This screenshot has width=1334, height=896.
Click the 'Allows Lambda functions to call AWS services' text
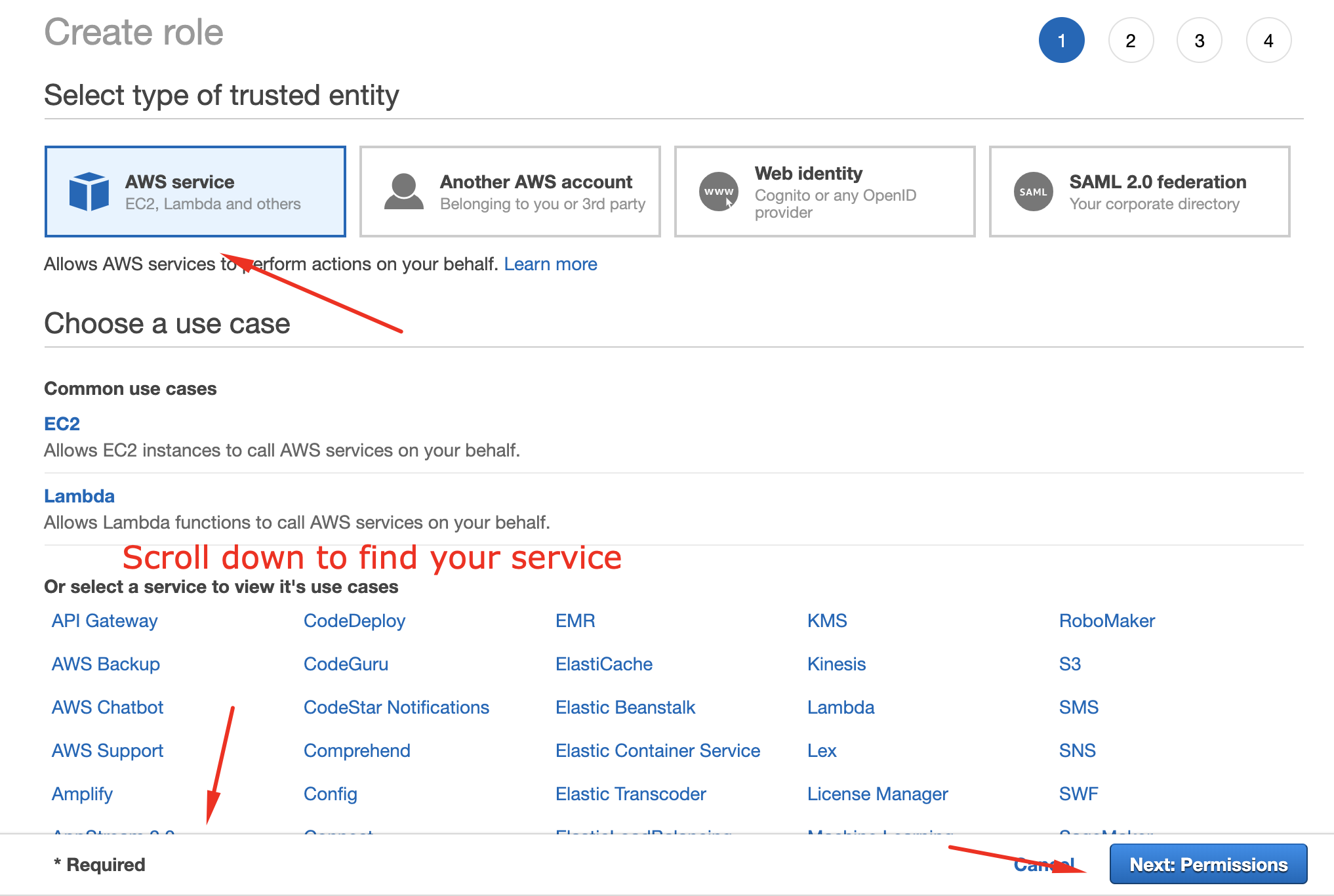297,522
